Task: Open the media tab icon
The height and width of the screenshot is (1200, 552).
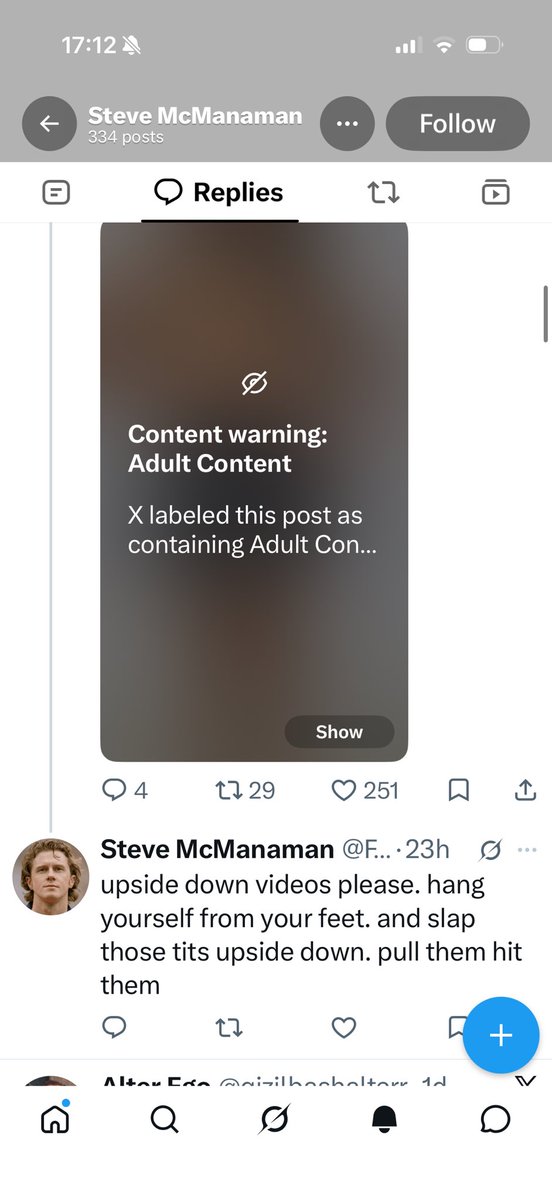Action: coord(495,192)
